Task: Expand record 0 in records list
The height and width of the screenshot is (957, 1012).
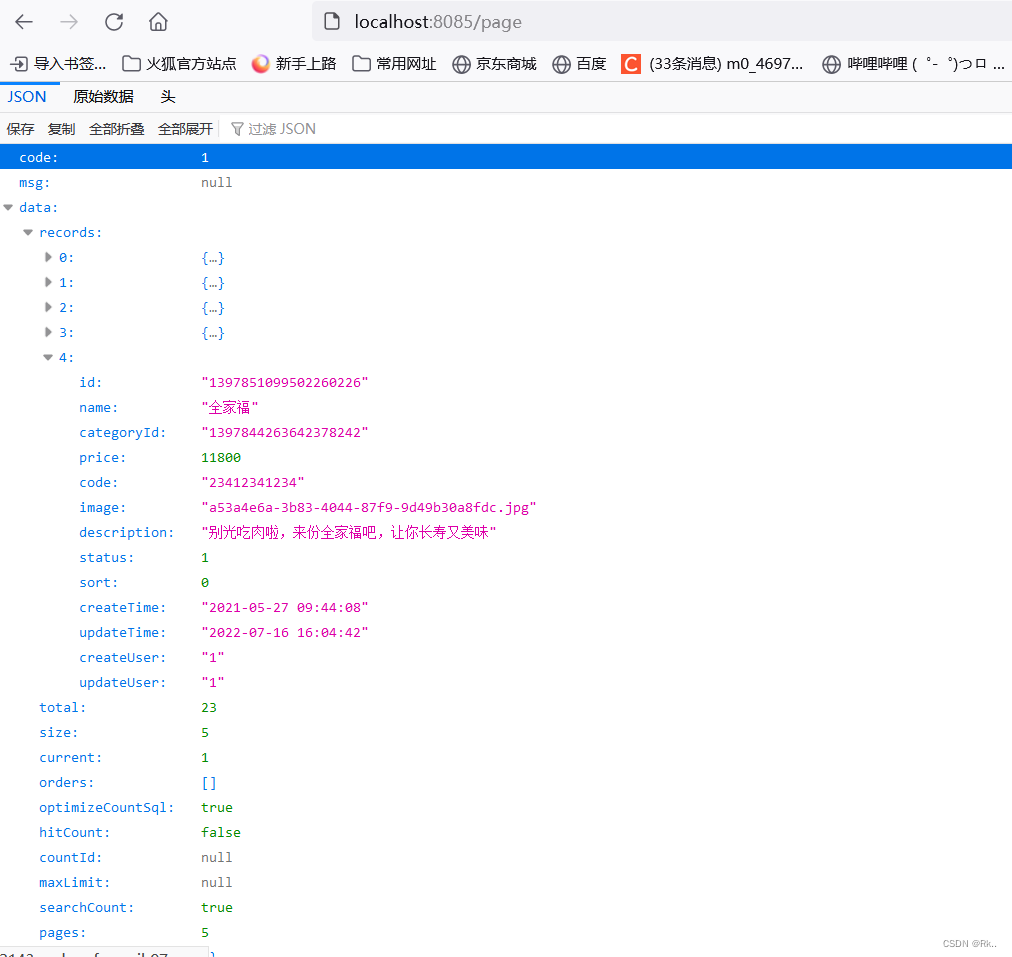Action: 49,257
